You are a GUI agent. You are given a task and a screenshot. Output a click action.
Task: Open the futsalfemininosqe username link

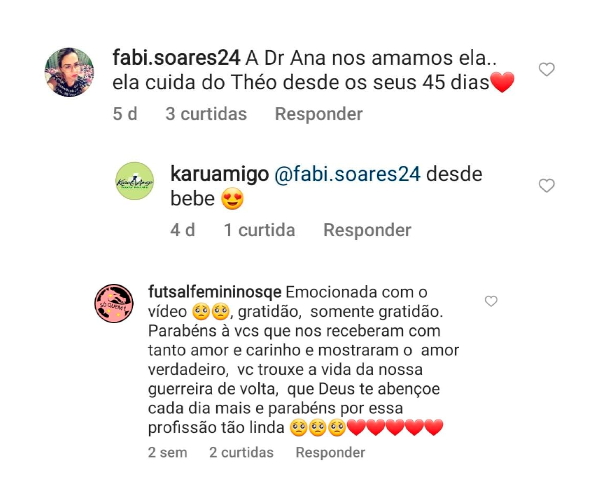215,292
